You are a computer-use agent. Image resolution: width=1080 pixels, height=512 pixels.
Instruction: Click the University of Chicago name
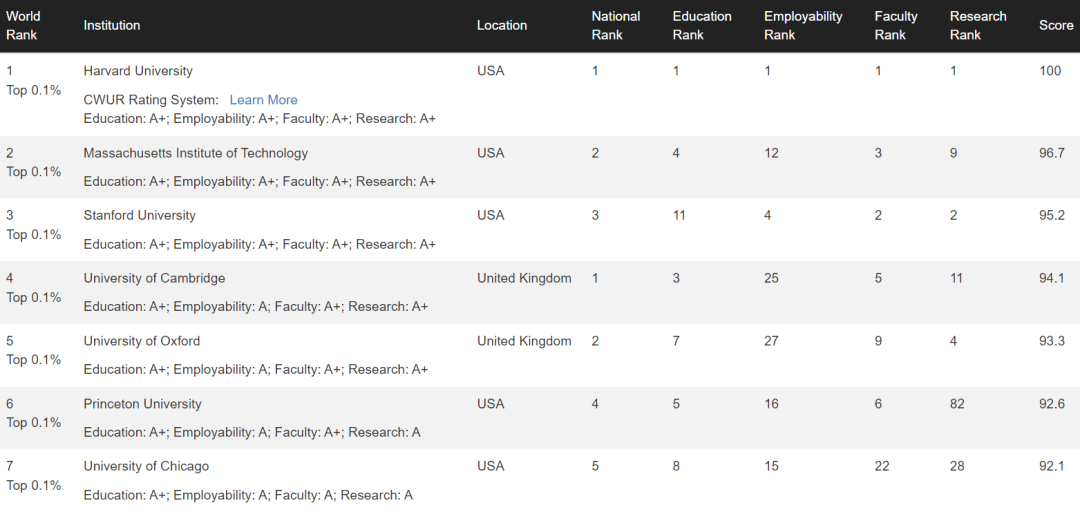click(x=146, y=467)
